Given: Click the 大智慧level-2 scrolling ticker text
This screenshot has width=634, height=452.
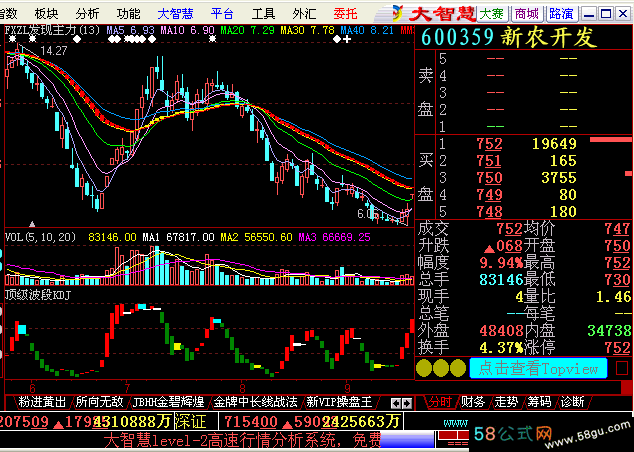Looking at the screenshot, I should (x=241, y=441).
